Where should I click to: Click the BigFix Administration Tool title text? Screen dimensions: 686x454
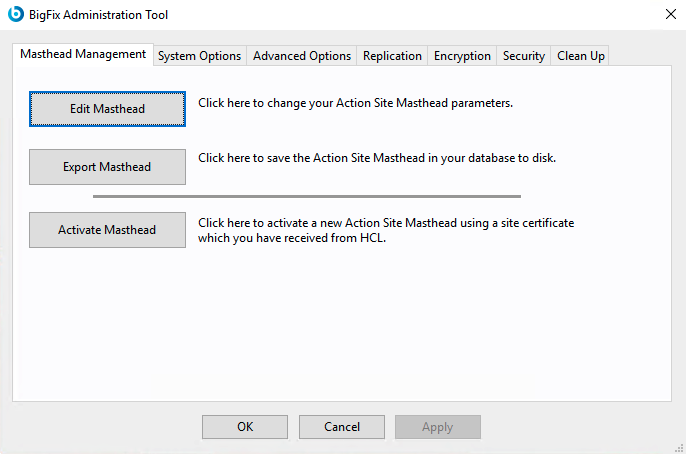[x=100, y=15]
